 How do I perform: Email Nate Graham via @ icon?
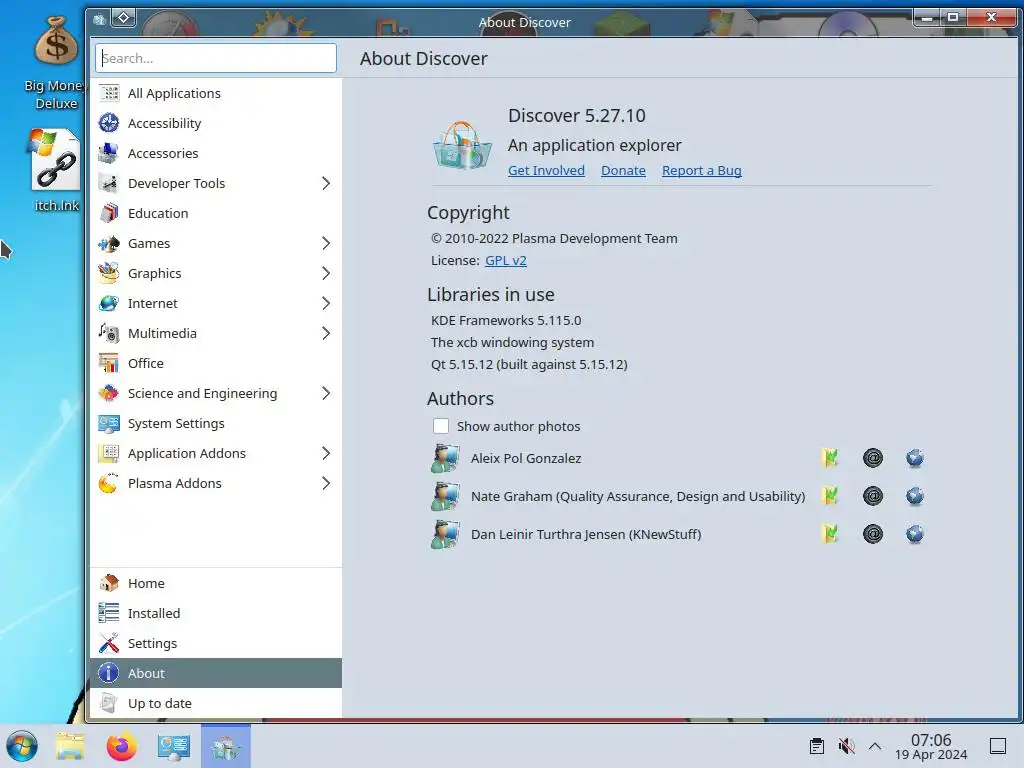[x=872, y=496]
